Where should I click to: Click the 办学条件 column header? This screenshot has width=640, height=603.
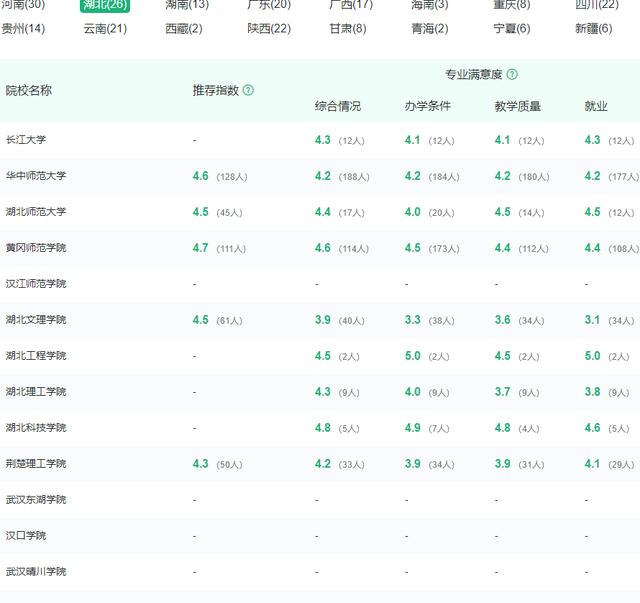428,106
